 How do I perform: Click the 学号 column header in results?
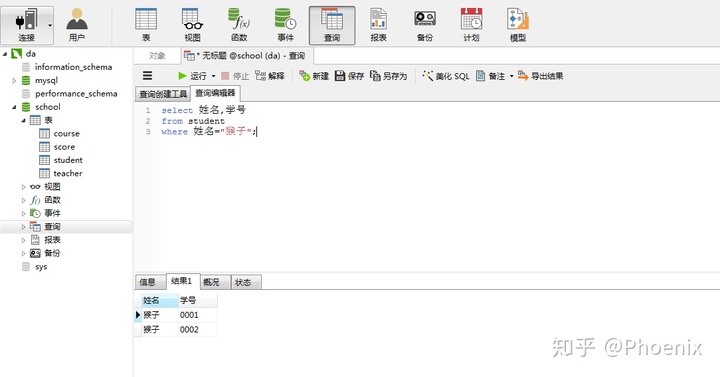(197, 301)
